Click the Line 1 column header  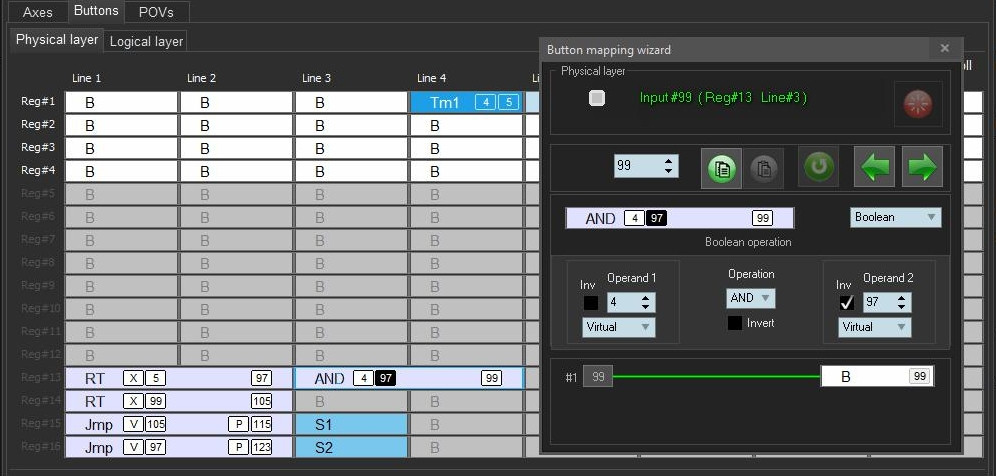point(86,78)
